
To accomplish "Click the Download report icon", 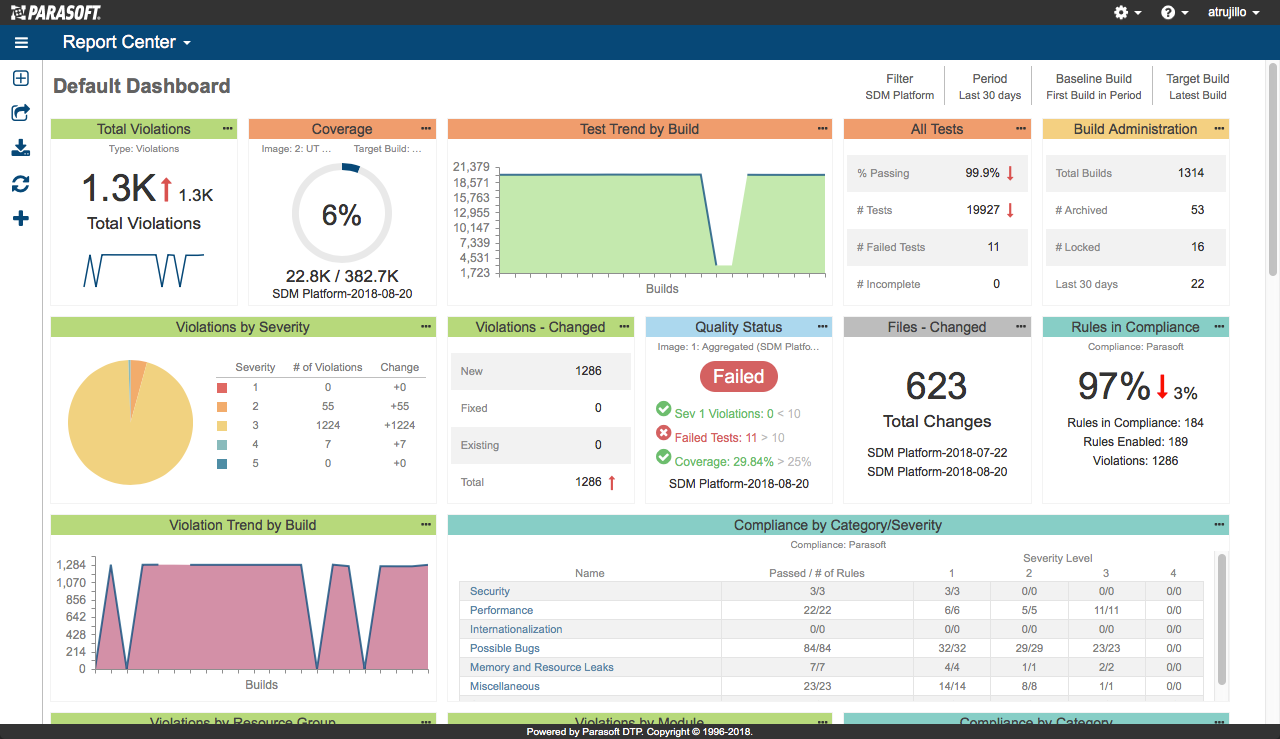I will (x=21, y=148).
